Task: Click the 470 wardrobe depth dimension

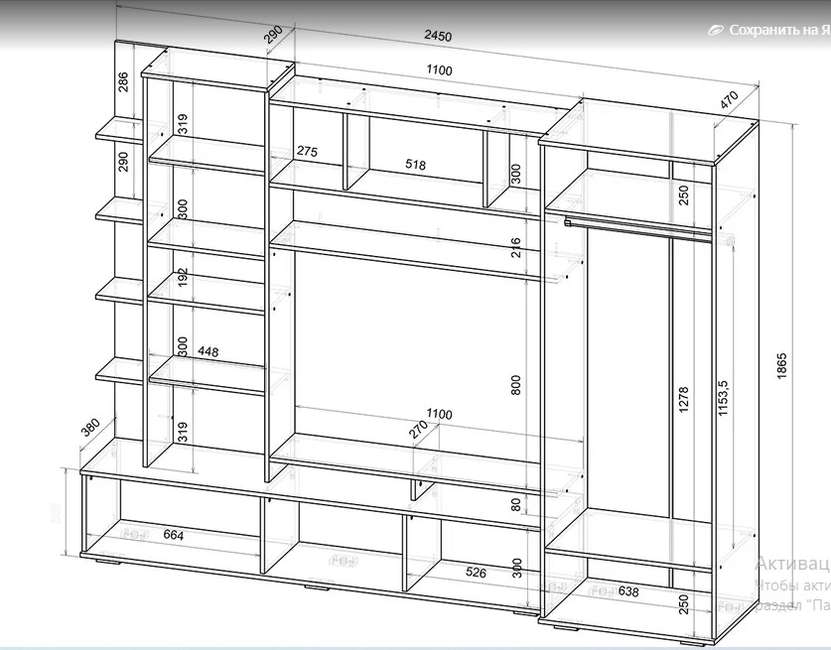Action: pos(729,101)
